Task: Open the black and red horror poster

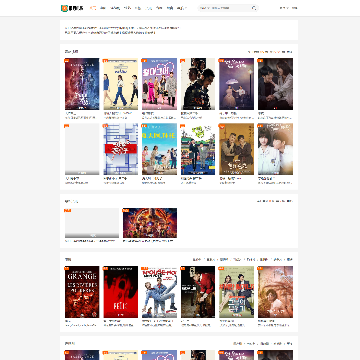Action: pyautogui.click(x=120, y=292)
